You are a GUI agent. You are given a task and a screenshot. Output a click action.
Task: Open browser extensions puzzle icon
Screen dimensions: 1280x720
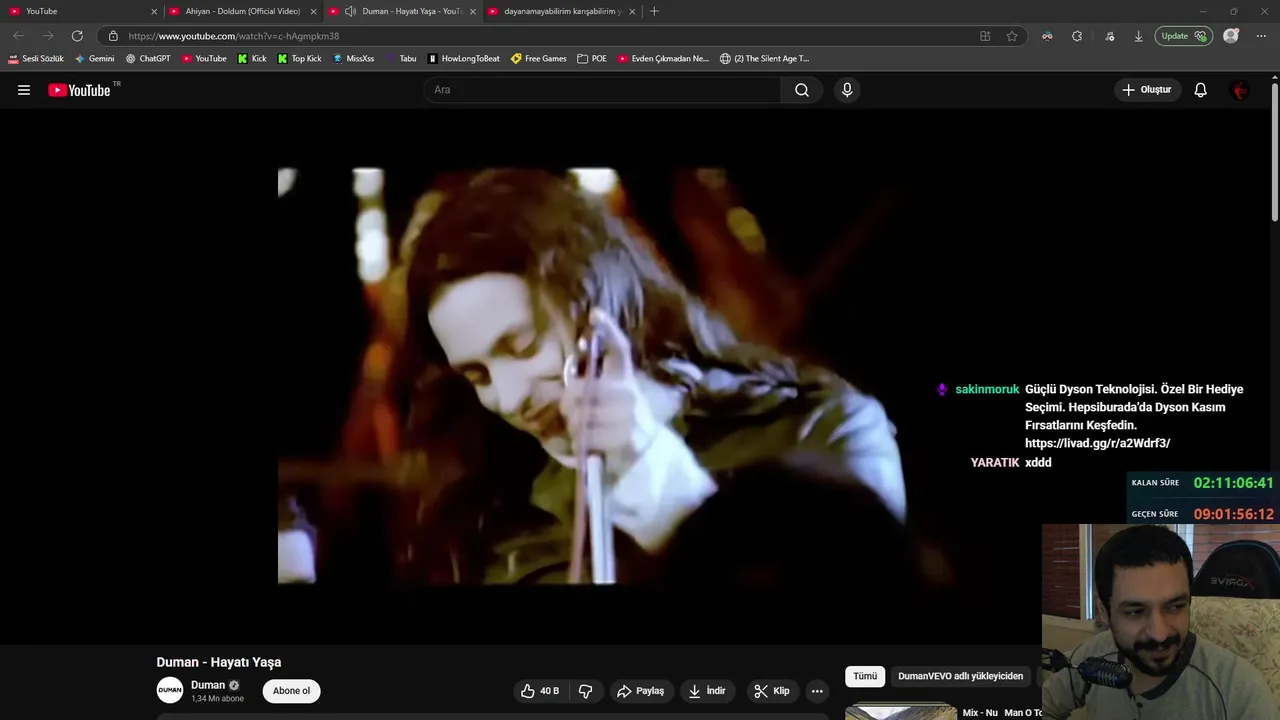click(x=1077, y=36)
